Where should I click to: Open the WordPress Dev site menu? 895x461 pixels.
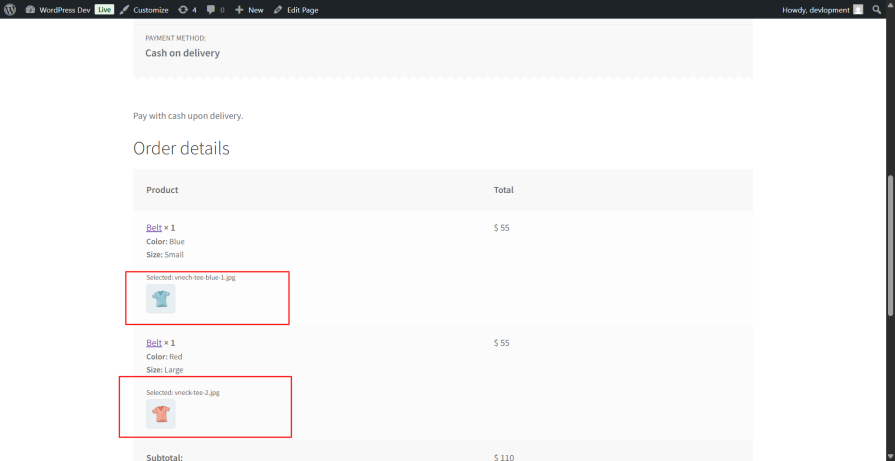(x=64, y=10)
